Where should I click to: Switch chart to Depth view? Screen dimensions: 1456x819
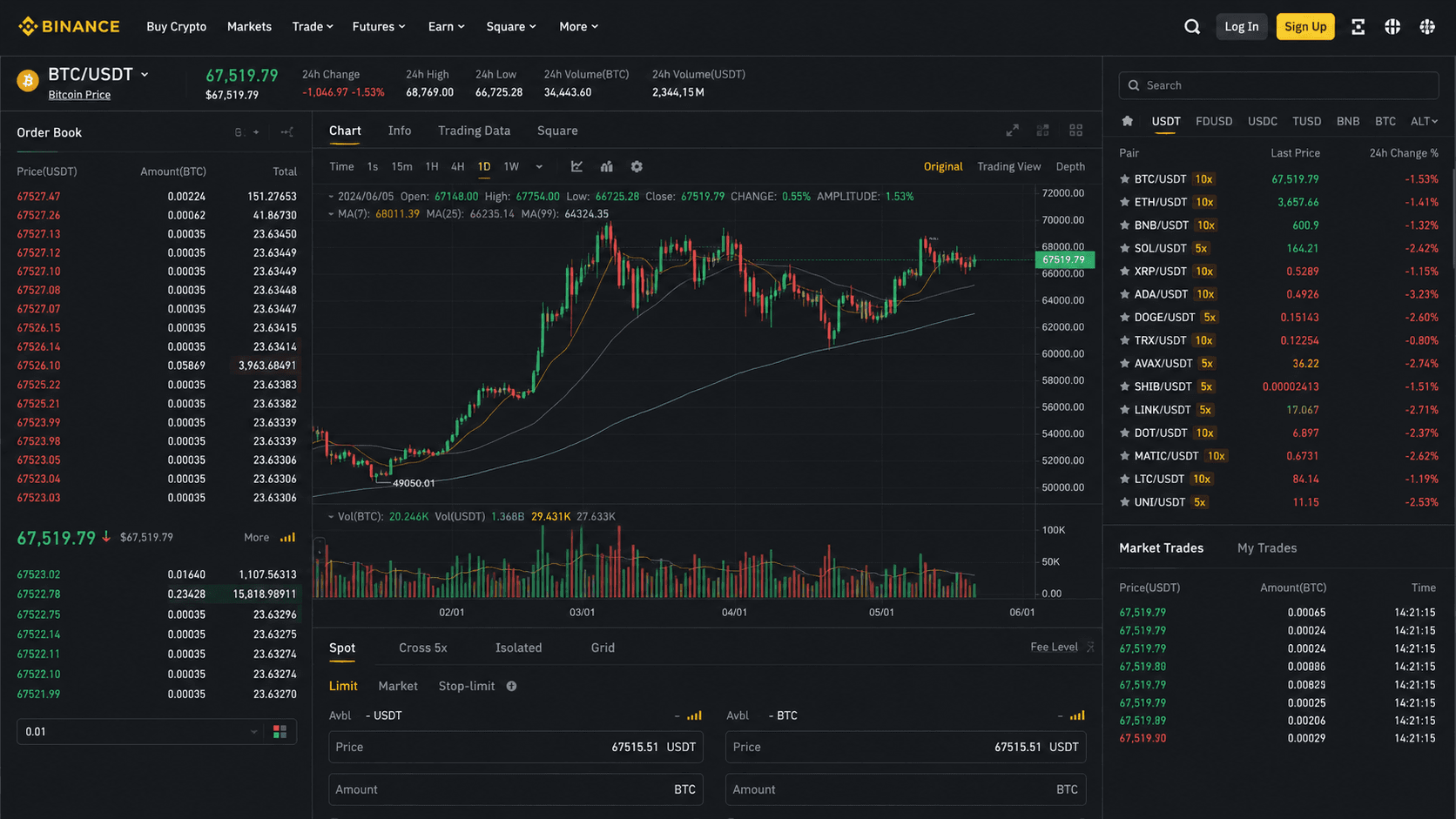tap(1070, 166)
